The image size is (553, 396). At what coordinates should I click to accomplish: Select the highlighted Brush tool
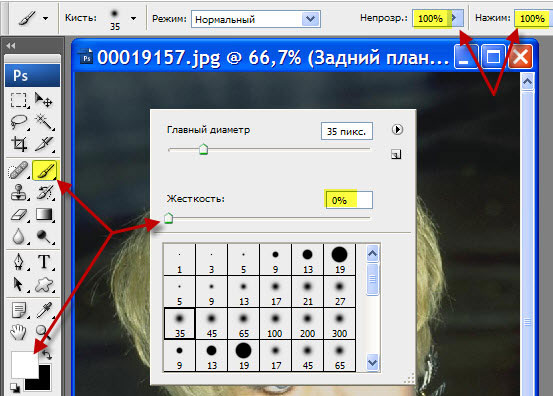coord(44,171)
